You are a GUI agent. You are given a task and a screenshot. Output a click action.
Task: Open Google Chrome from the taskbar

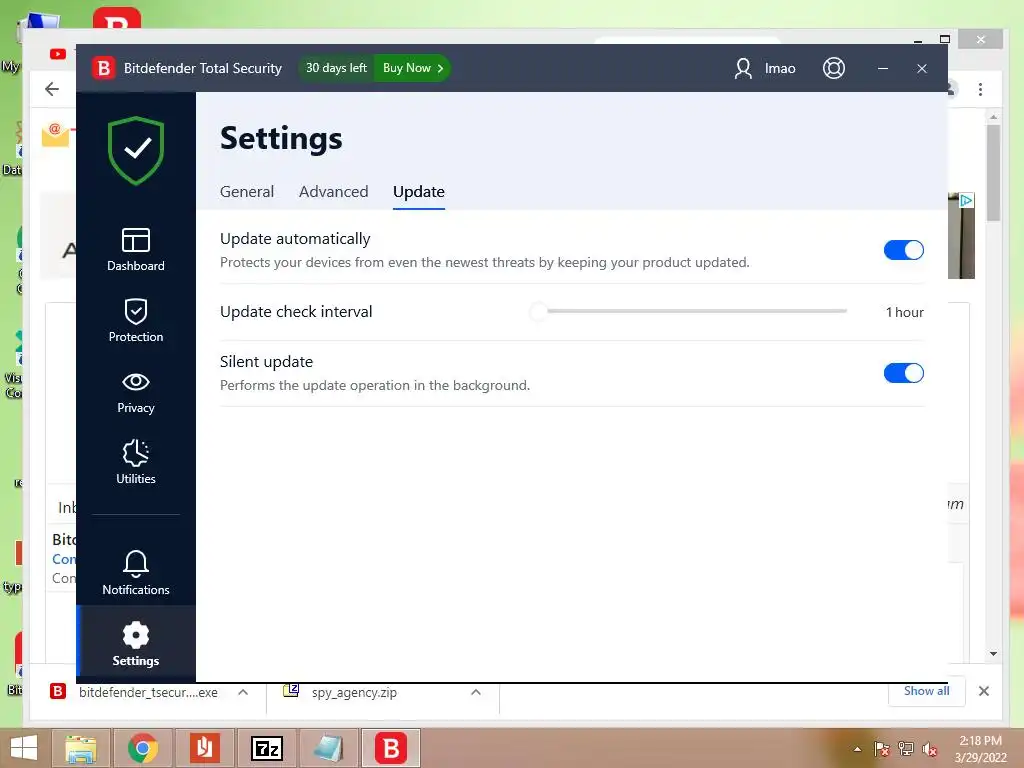(142, 748)
